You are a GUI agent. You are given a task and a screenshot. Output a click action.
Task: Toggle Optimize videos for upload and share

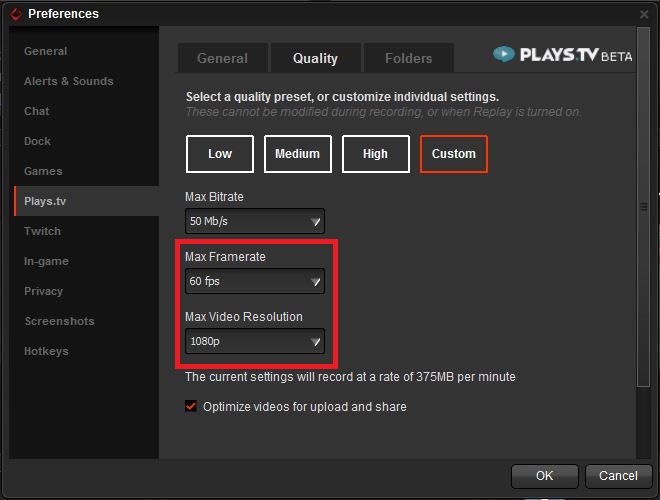coord(191,406)
